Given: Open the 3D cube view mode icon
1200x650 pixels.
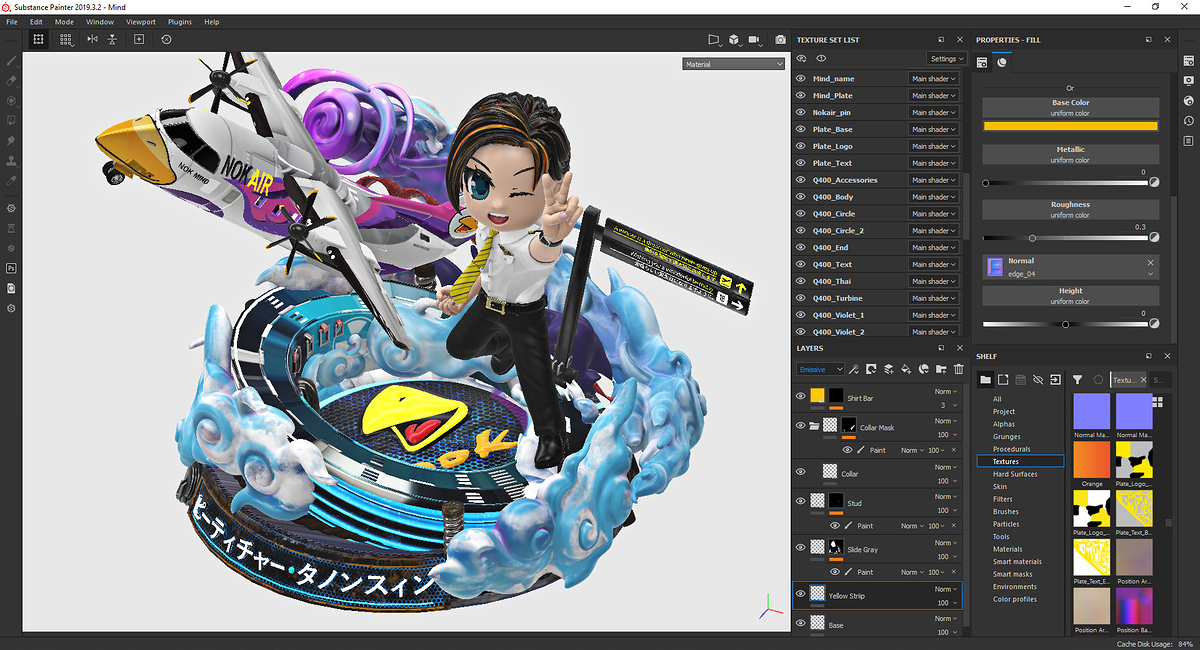Looking at the screenshot, I should [x=734, y=39].
